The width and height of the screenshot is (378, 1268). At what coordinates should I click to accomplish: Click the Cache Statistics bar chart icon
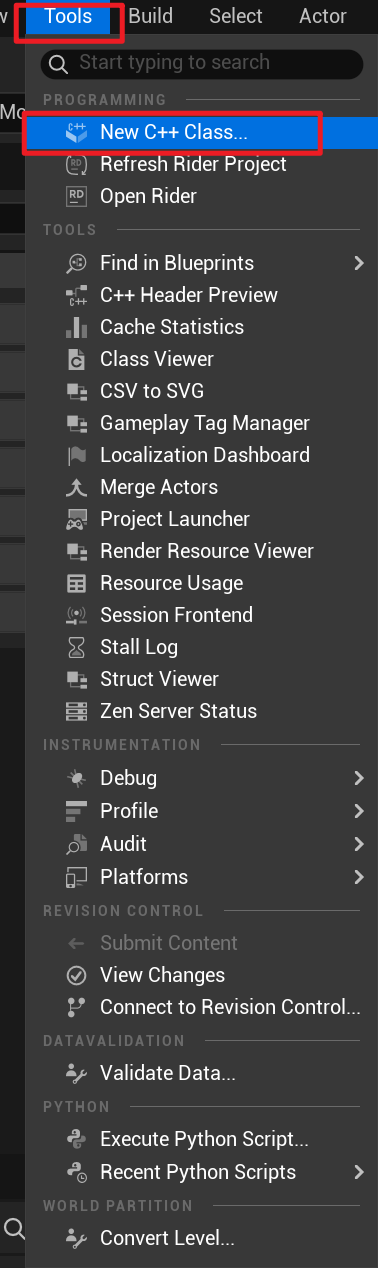77,327
